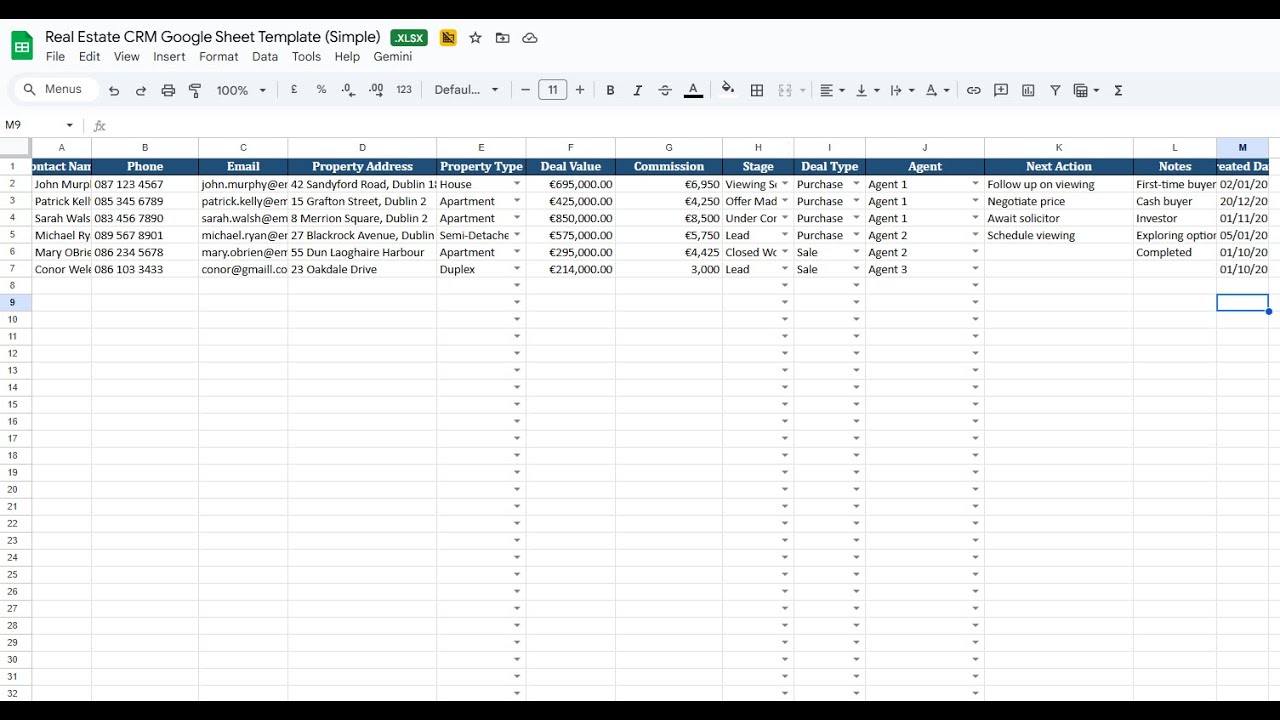
Task: Open the View menu
Action: pos(127,57)
